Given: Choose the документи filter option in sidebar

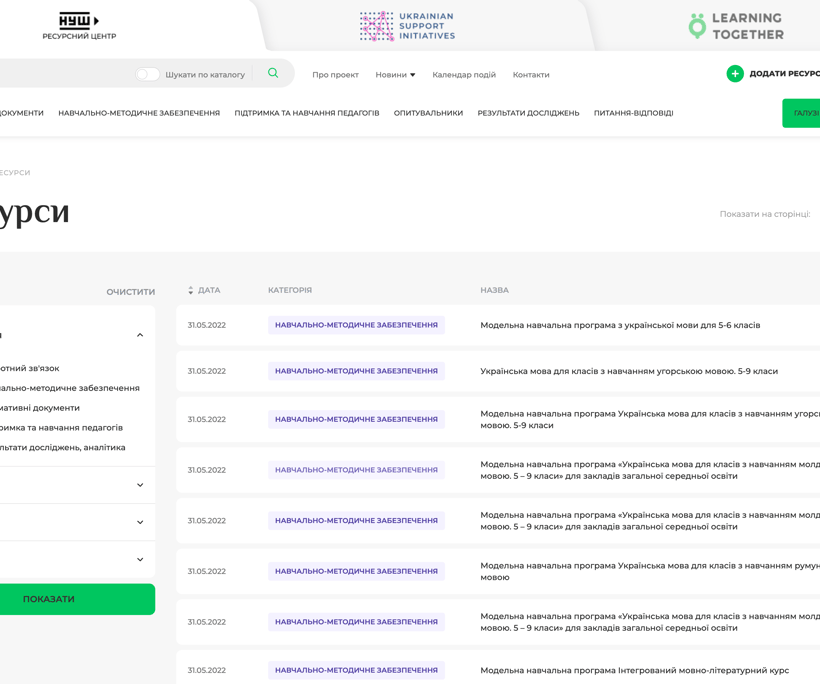Looking at the screenshot, I should 40,408.
